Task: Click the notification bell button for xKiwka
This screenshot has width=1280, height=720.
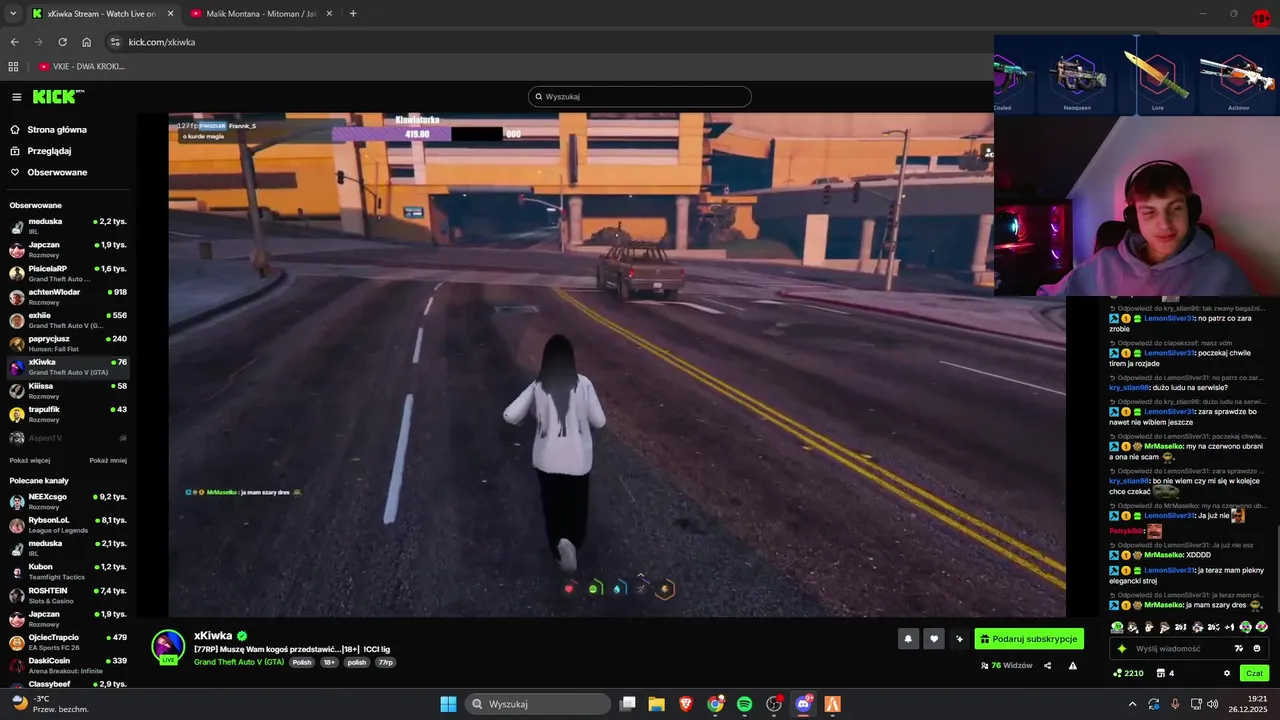Action: [909, 638]
